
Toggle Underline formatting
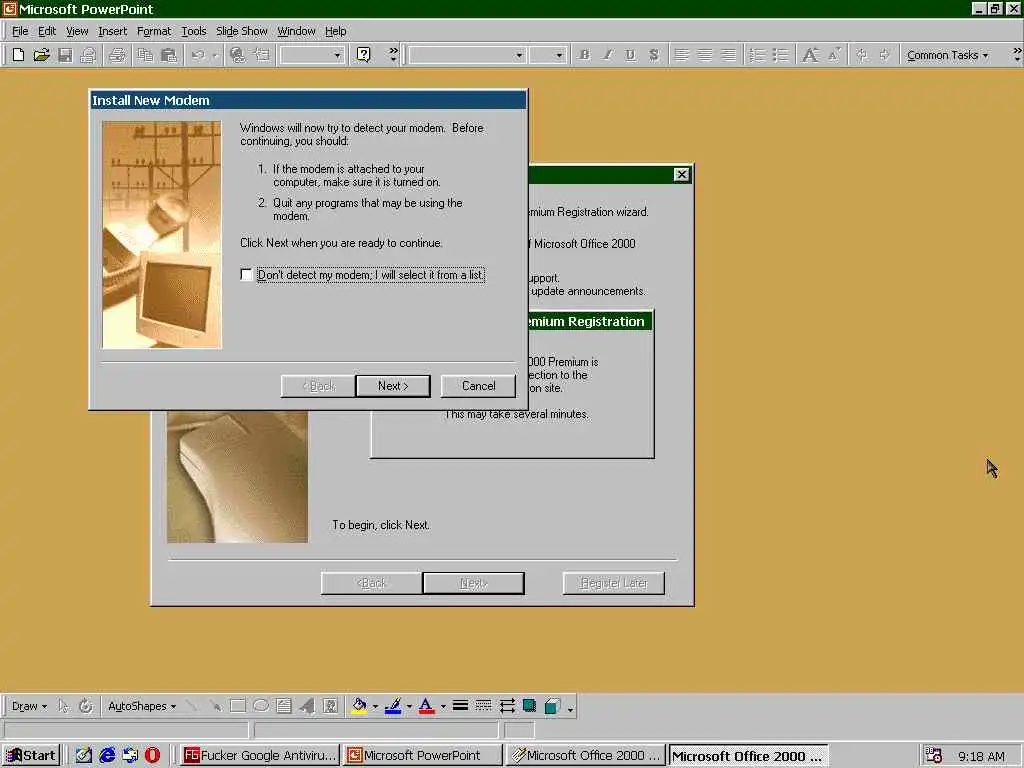630,55
